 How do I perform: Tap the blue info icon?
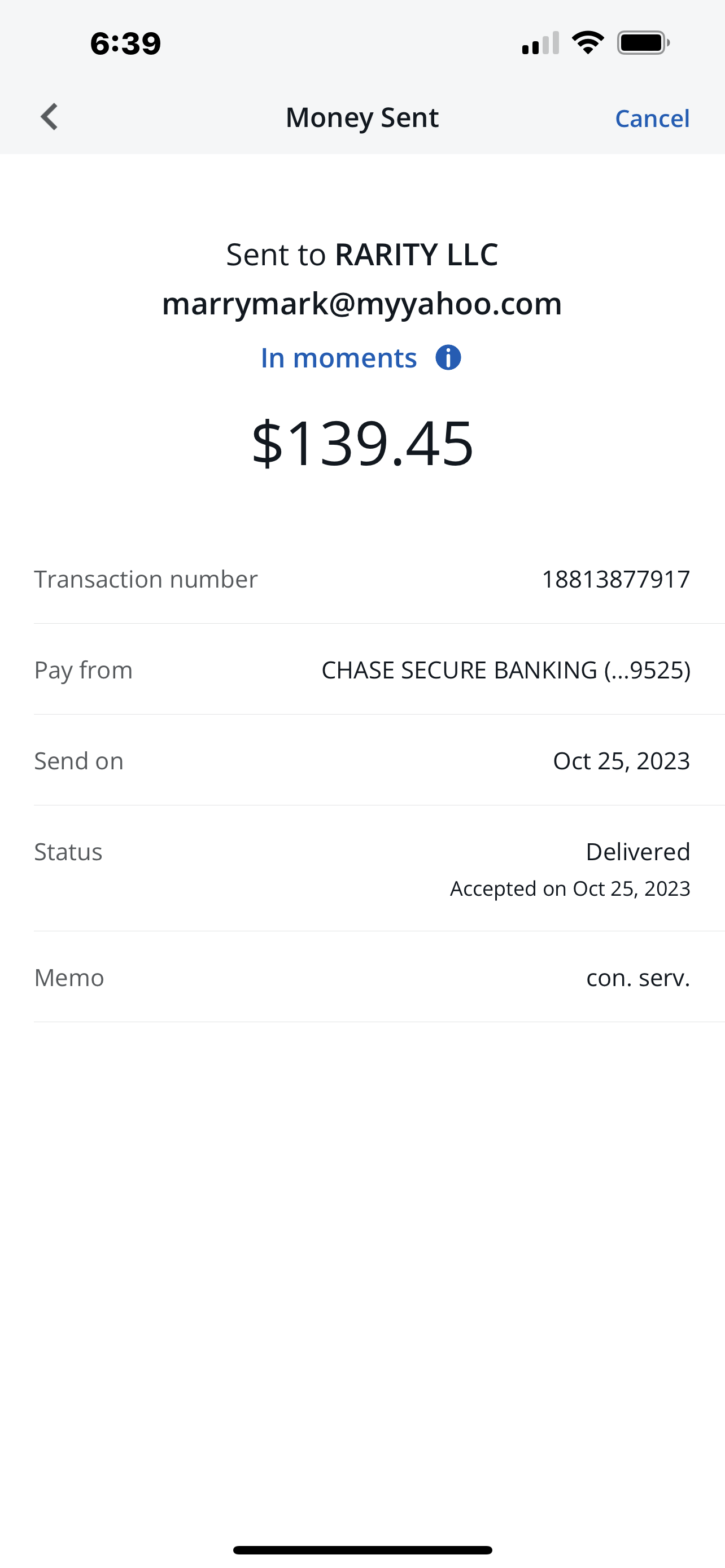point(448,358)
